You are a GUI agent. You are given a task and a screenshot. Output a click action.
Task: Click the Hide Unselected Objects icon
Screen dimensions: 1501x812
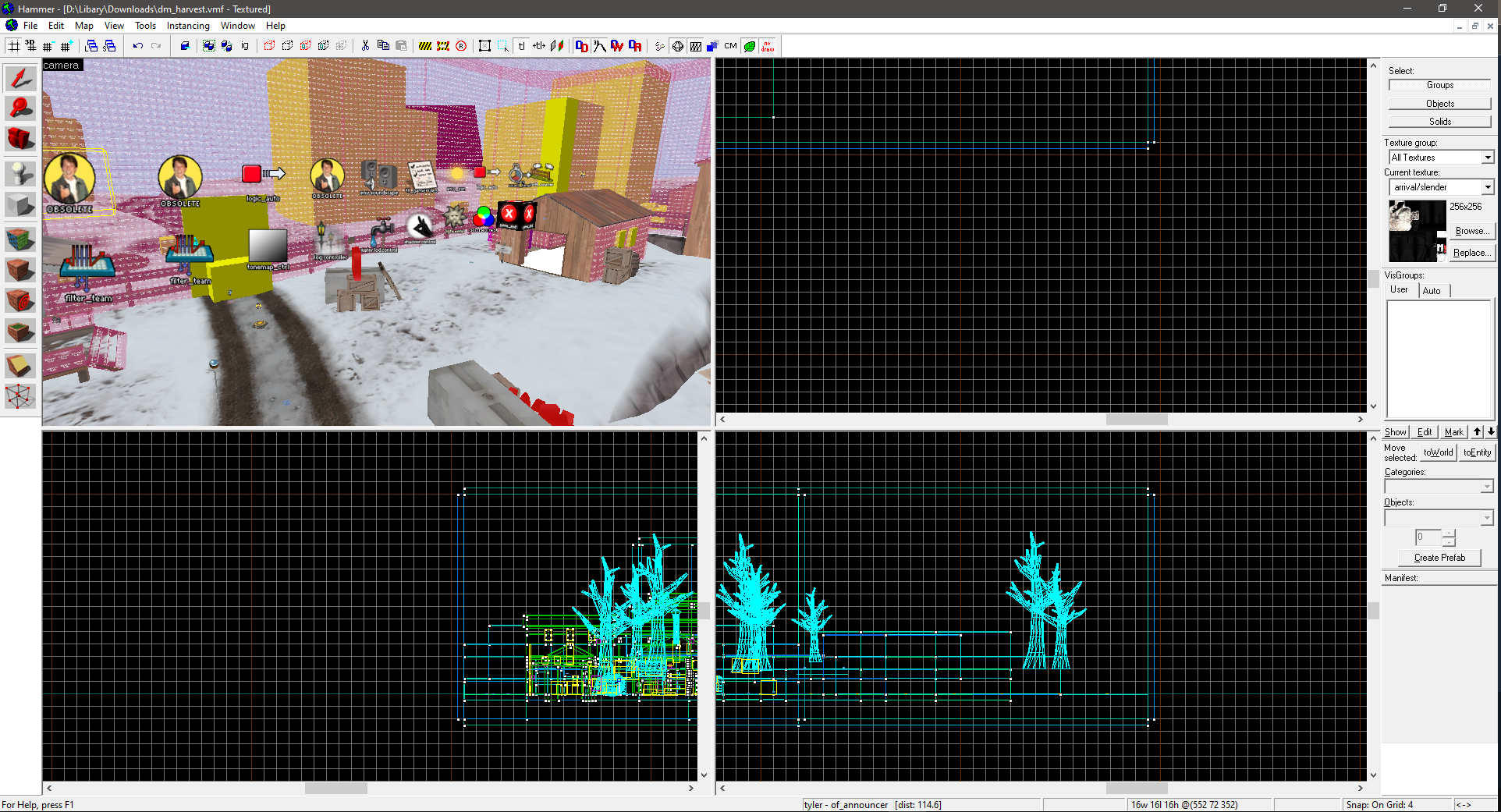[287, 46]
